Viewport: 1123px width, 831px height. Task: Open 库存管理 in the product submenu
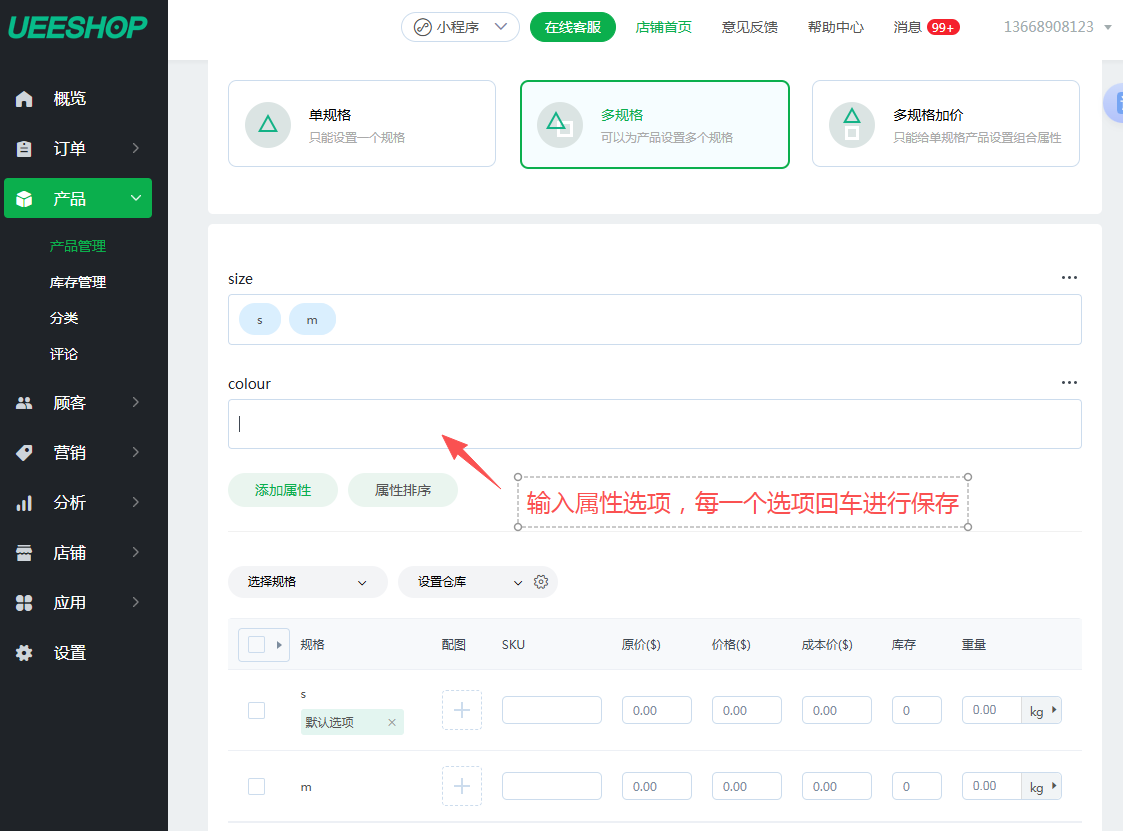click(x=78, y=282)
